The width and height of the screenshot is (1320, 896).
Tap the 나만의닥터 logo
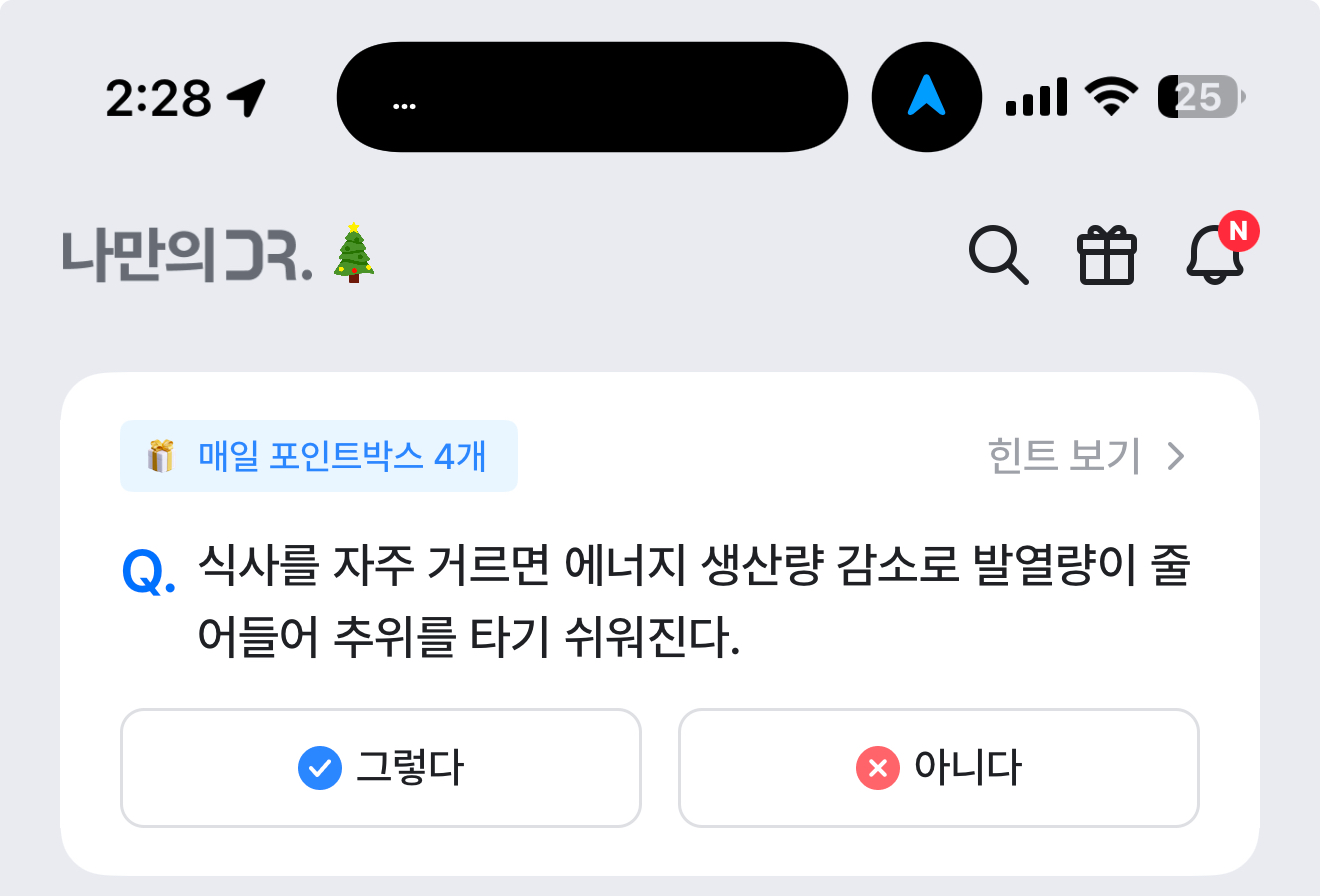pos(187,255)
